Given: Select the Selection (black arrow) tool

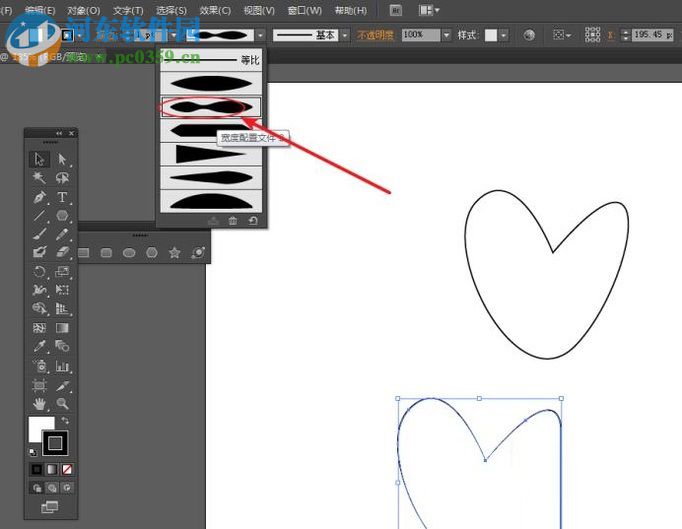Looking at the screenshot, I should (40, 159).
